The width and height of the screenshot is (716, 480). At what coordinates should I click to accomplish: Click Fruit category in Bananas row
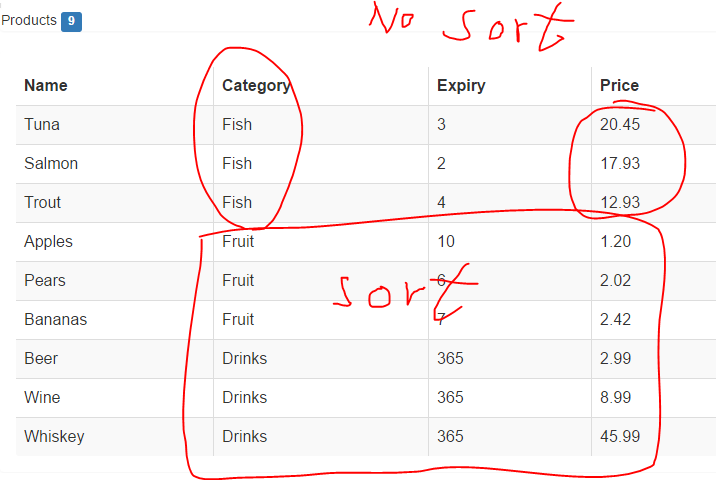(x=238, y=320)
